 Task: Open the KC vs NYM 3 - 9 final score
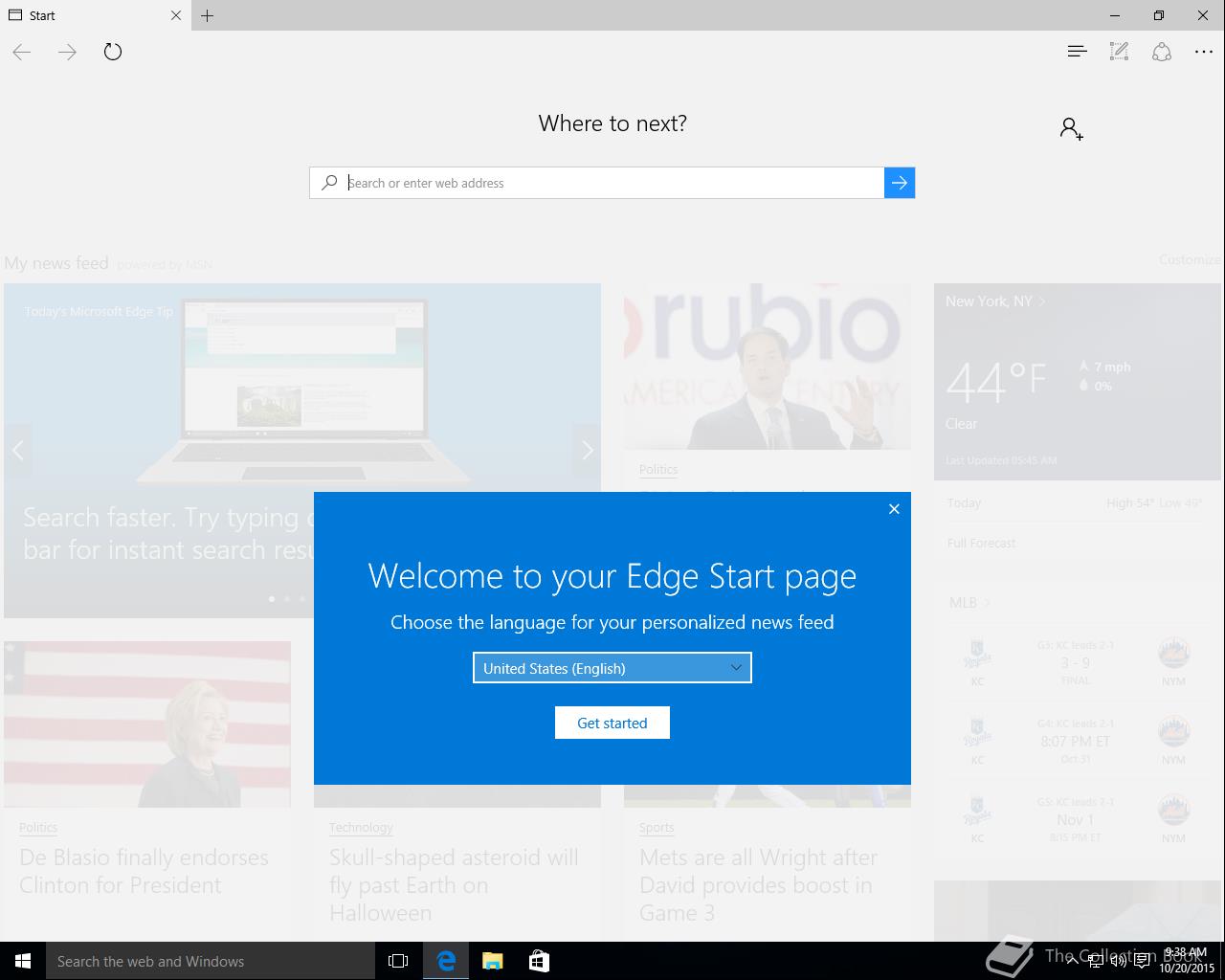1075,662
